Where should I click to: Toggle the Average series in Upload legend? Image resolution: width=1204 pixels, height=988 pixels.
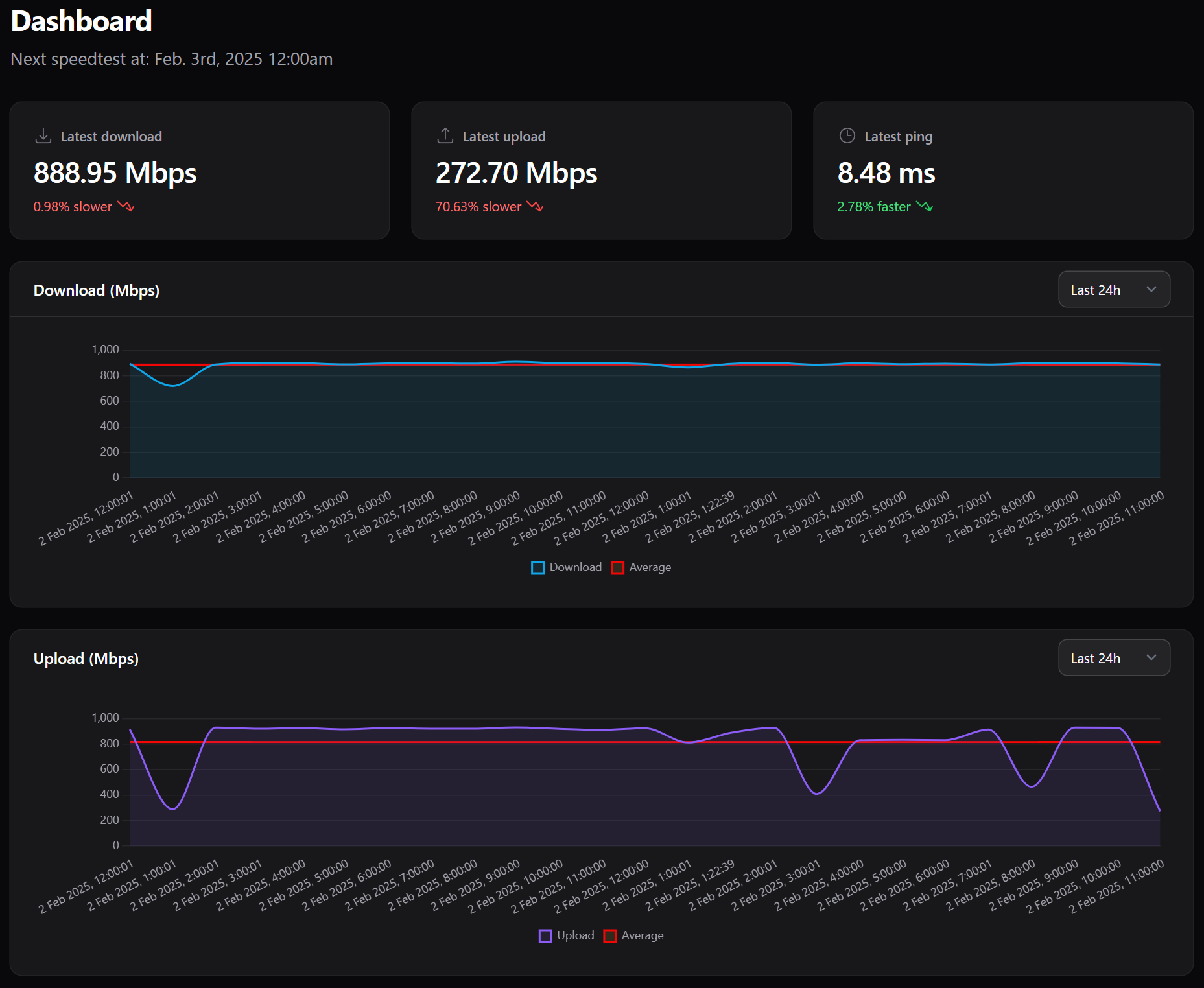click(633, 935)
